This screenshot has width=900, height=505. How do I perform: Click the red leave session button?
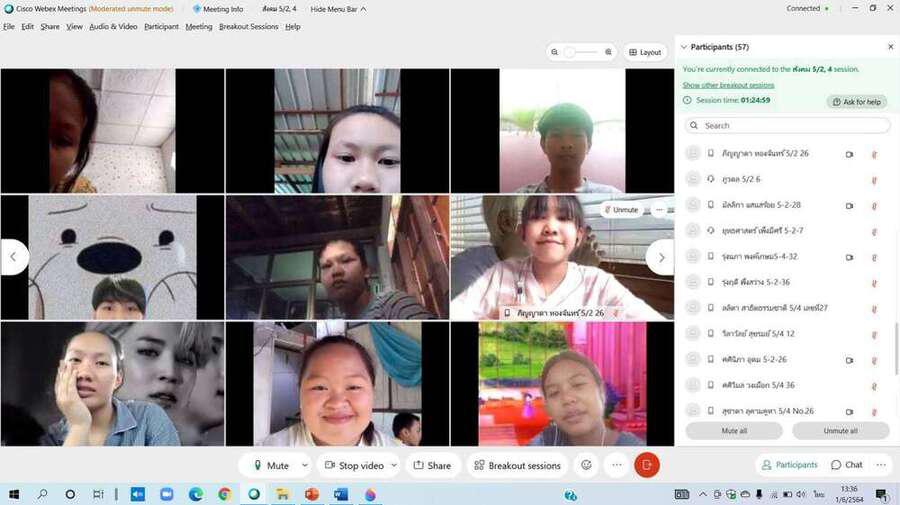pos(647,465)
